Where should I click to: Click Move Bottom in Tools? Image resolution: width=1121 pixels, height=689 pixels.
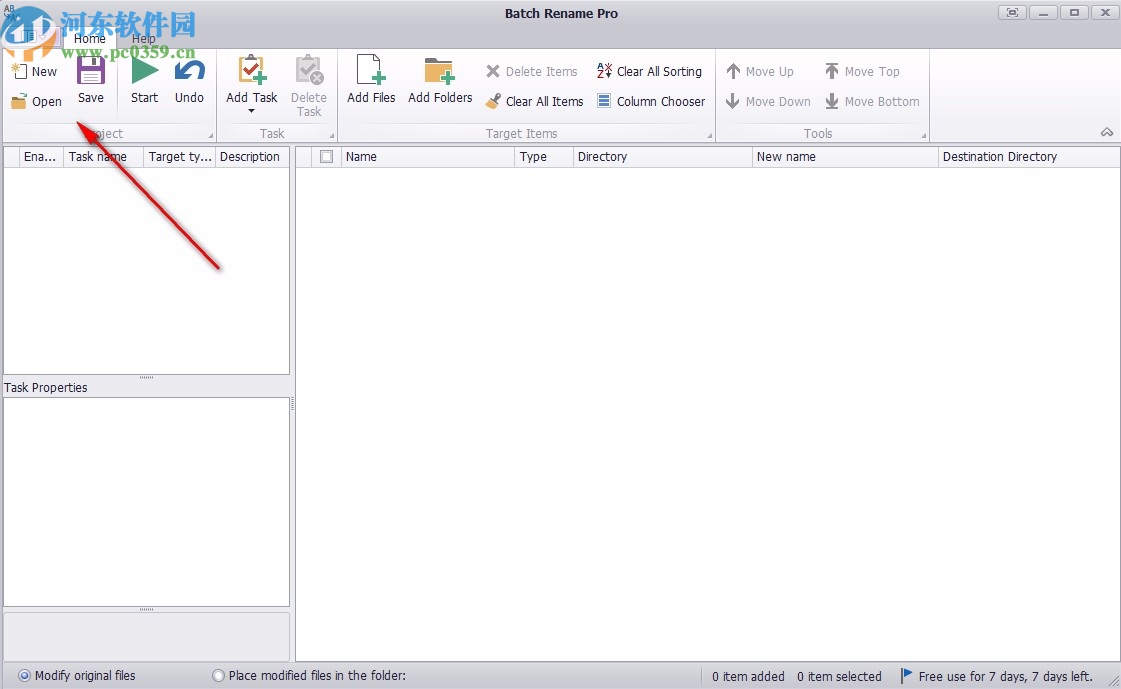point(872,101)
